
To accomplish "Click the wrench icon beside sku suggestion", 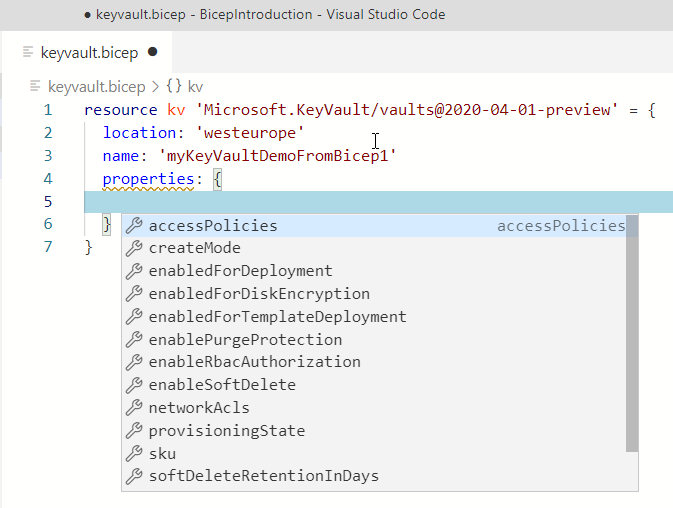I will (134, 455).
